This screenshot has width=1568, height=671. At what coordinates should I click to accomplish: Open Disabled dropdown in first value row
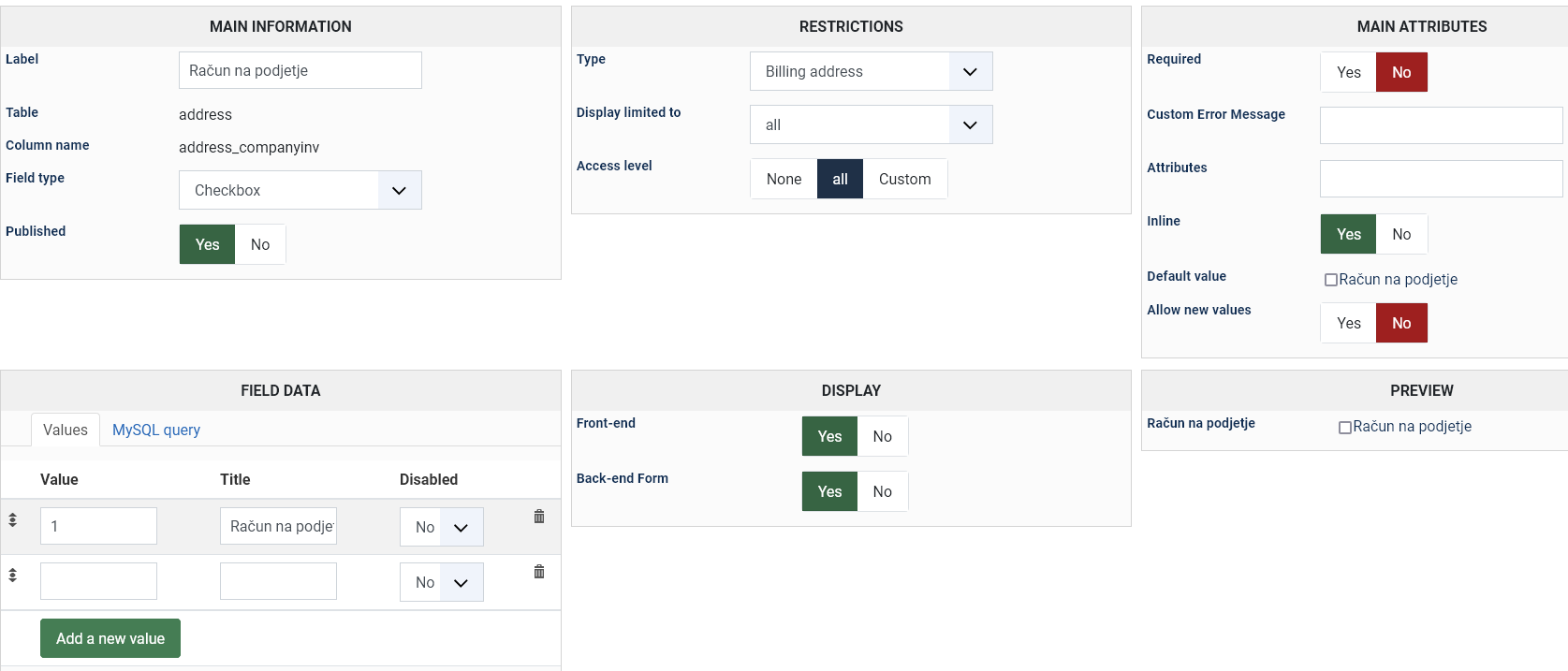coord(441,527)
